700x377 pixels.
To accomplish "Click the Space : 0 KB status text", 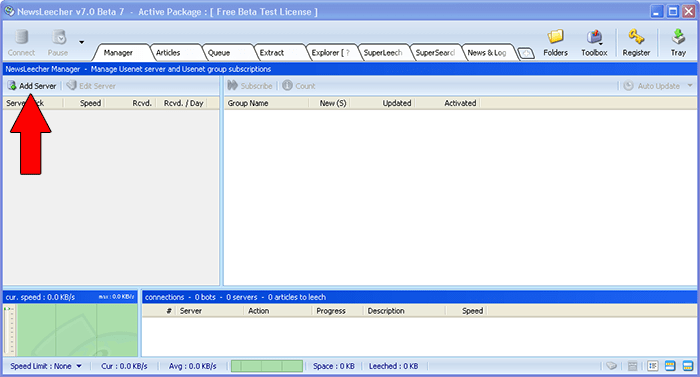I will pos(333,366).
